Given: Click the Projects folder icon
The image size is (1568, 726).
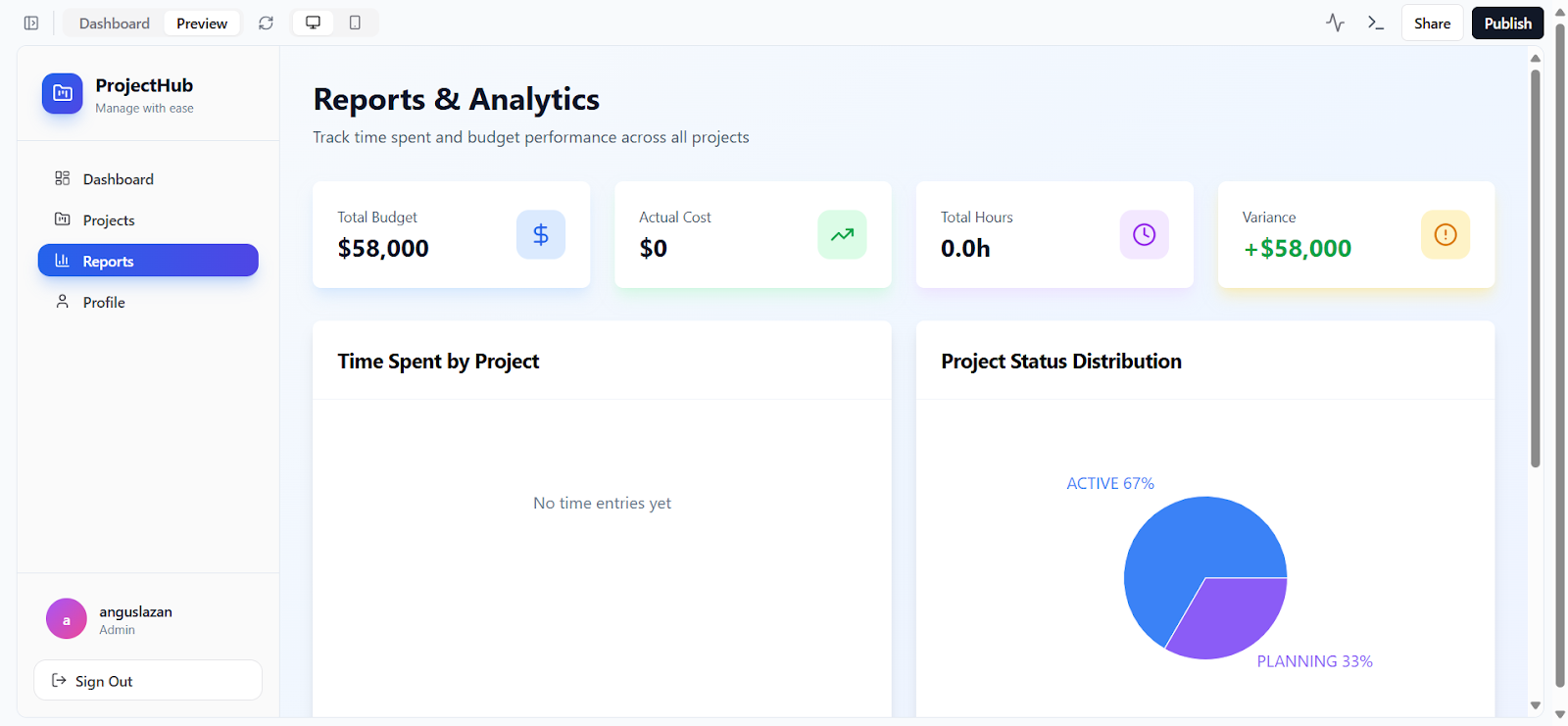Looking at the screenshot, I should click(x=63, y=219).
